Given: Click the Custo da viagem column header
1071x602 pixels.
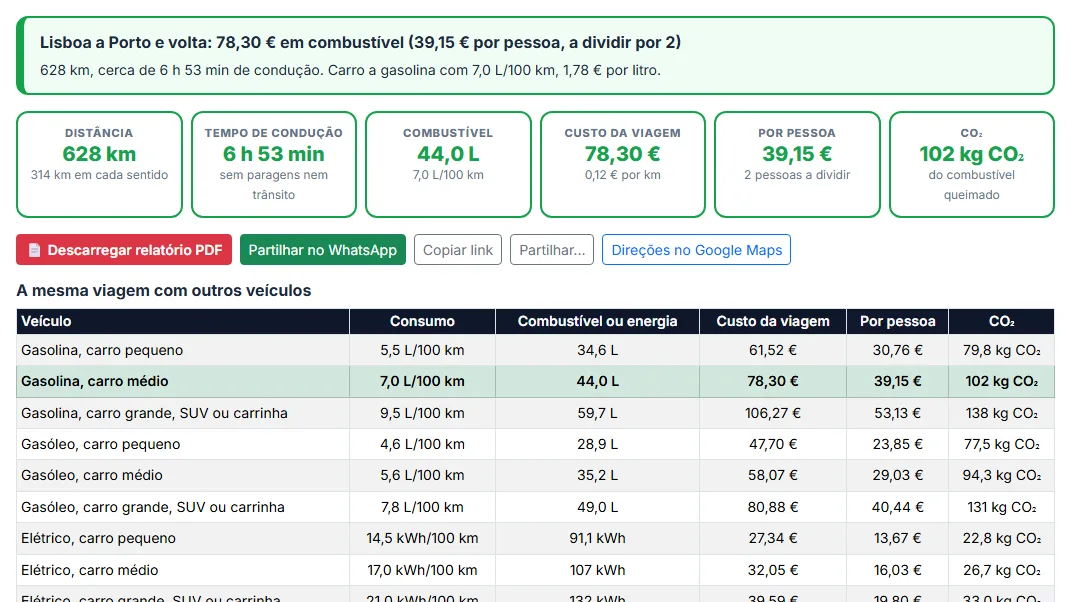Looking at the screenshot, I should pyautogui.click(x=773, y=321).
